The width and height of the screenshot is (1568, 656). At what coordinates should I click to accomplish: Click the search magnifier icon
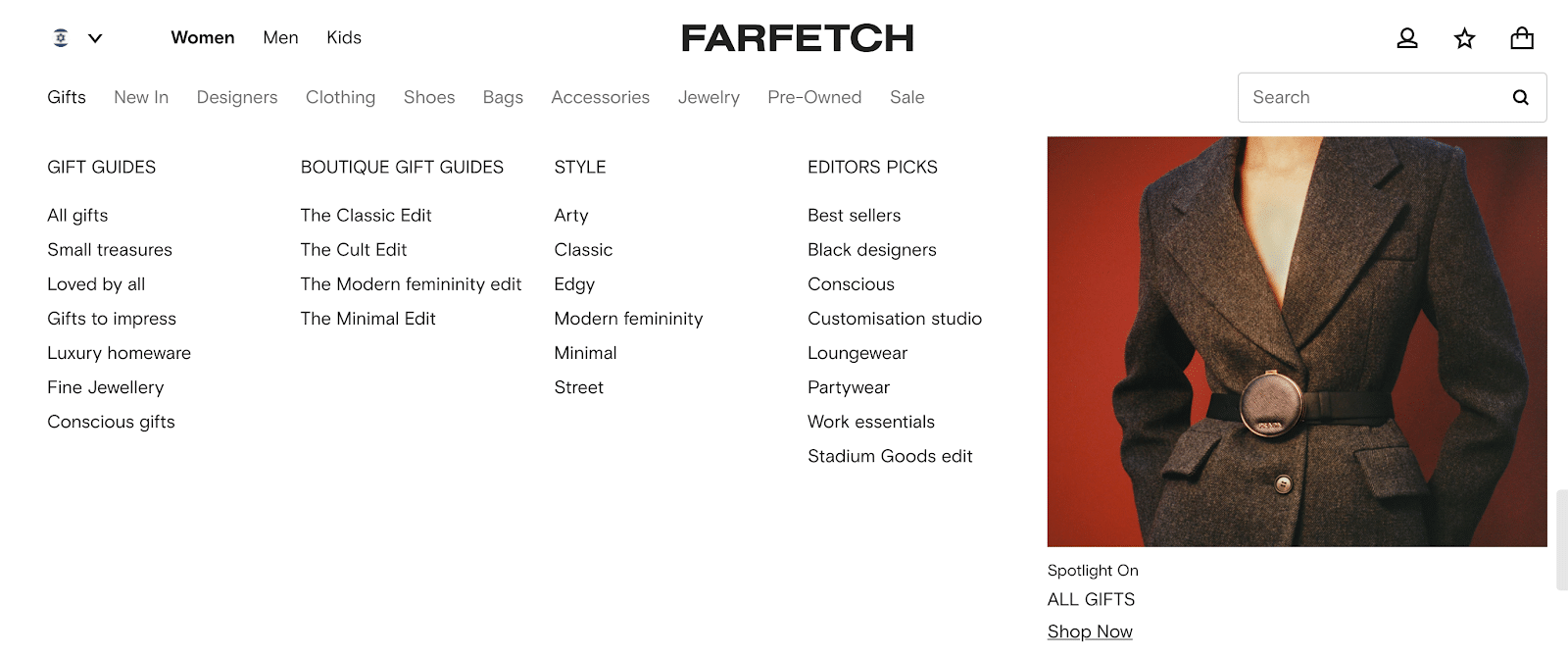1520,97
